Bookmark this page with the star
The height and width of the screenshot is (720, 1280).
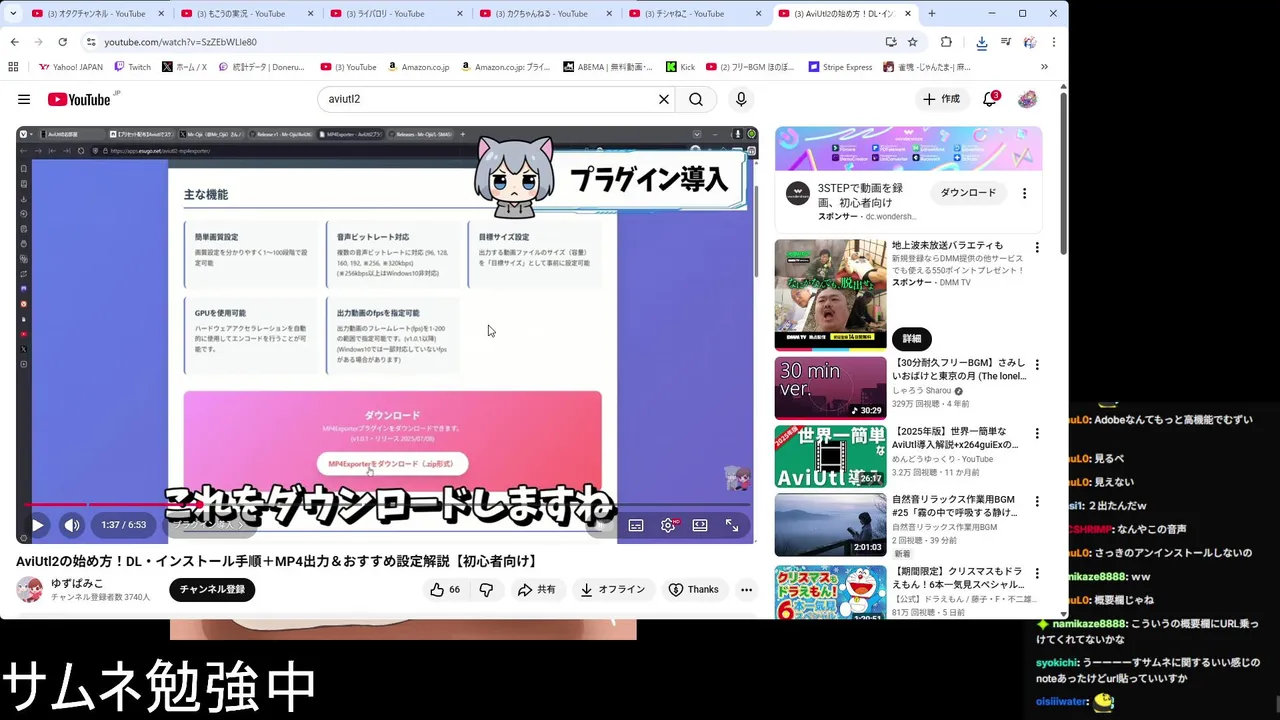point(913,42)
